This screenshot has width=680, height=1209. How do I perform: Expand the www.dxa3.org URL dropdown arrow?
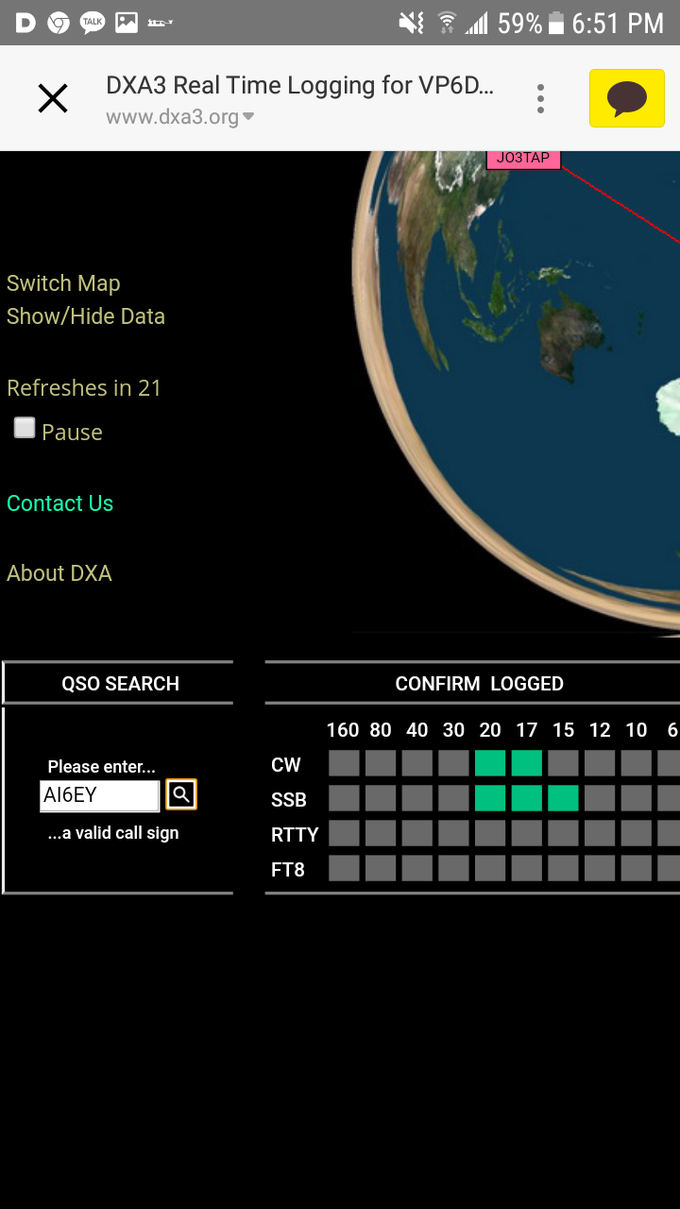(249, 117)
